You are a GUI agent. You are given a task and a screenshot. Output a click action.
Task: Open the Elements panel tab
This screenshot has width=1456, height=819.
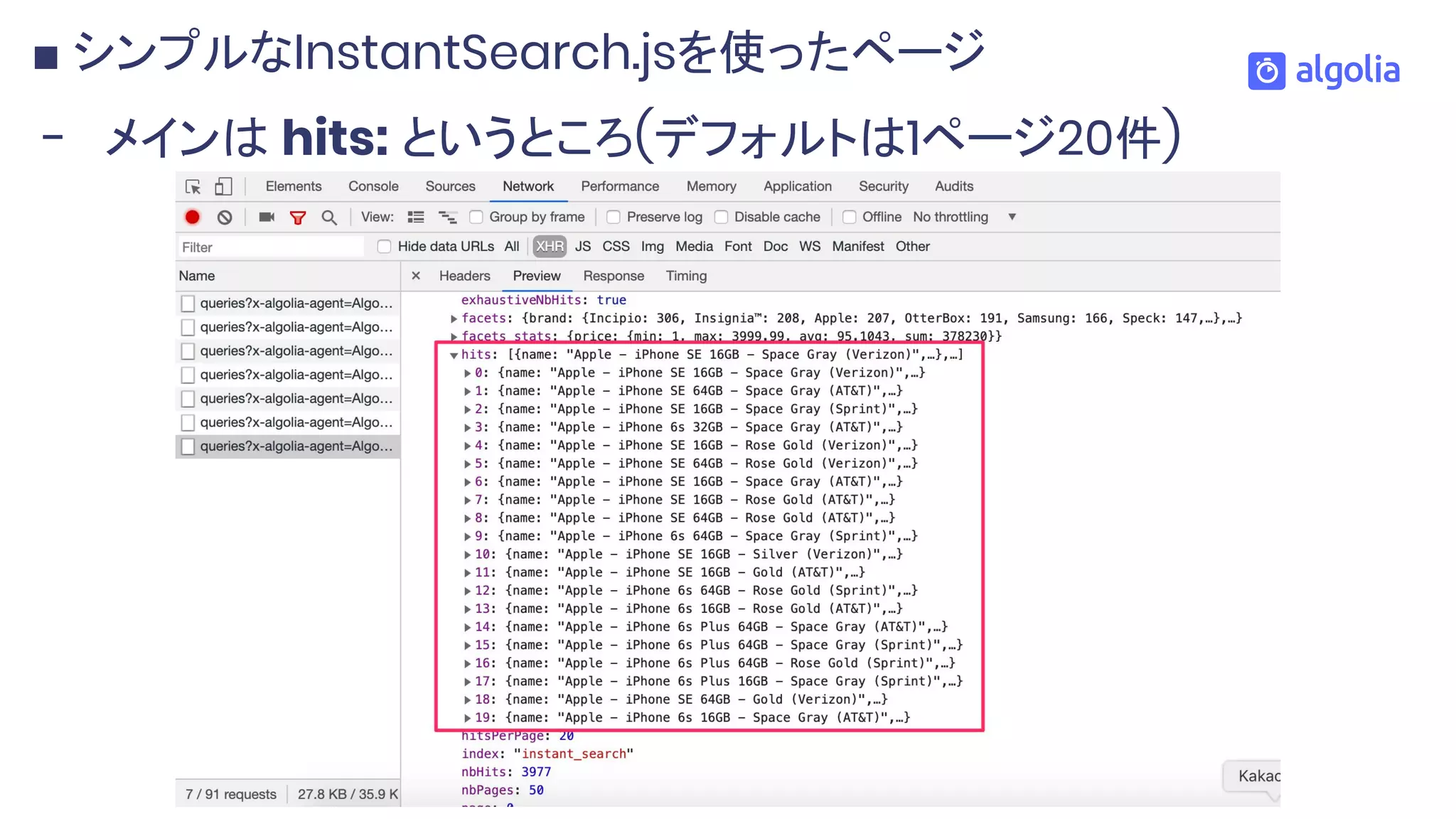pos(294,186)
